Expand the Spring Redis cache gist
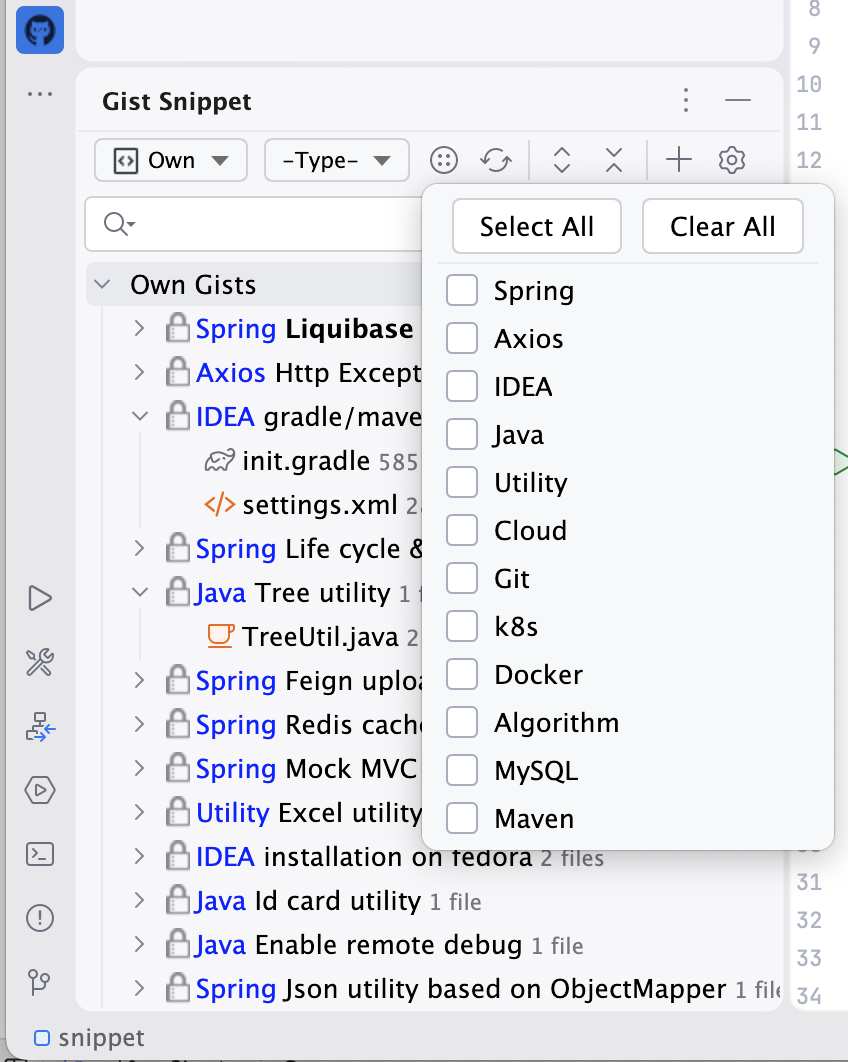This screenshot has width=848, height=1062. point(139,725)
